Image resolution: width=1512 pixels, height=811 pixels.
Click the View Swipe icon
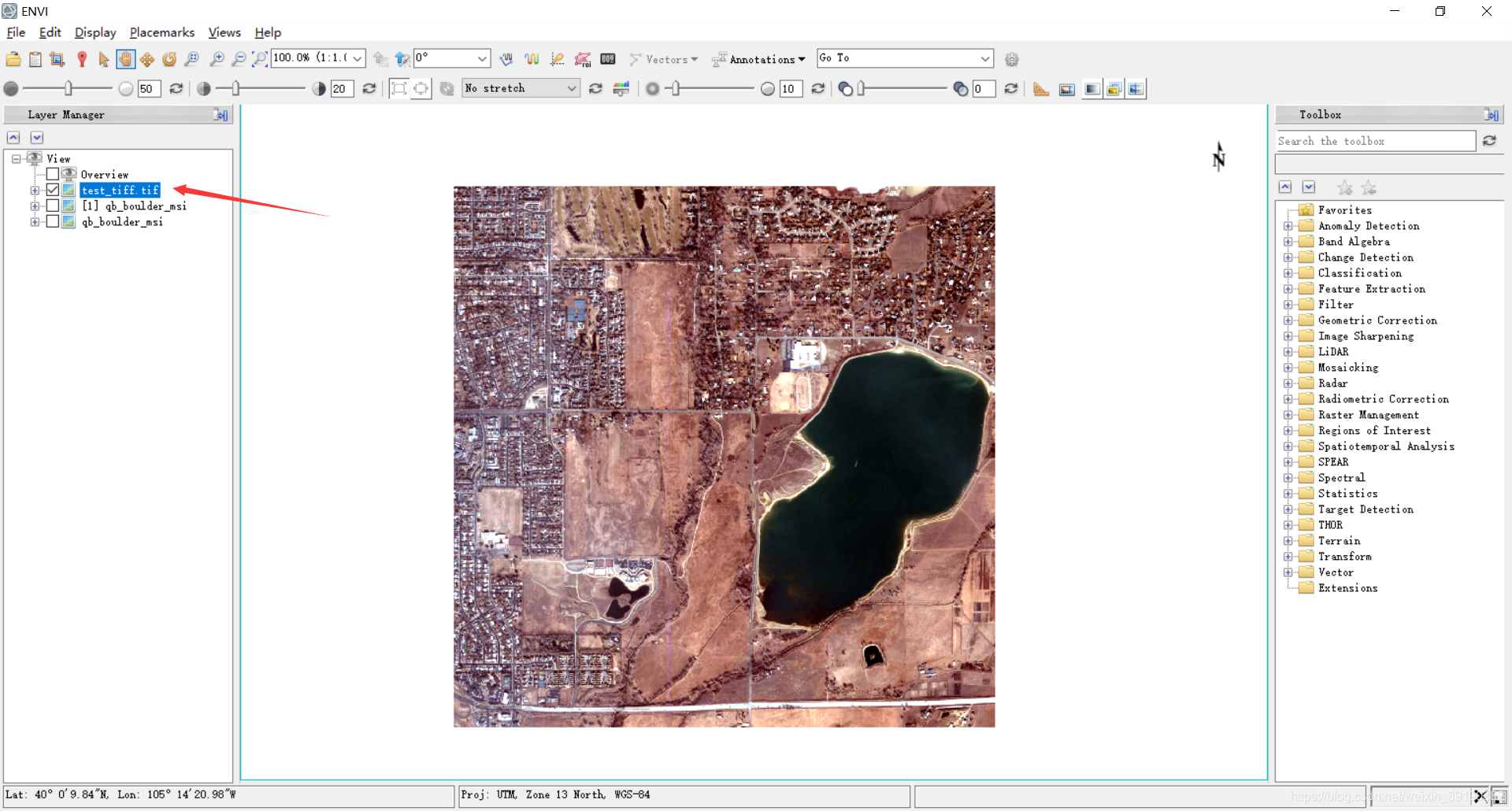1136,89
